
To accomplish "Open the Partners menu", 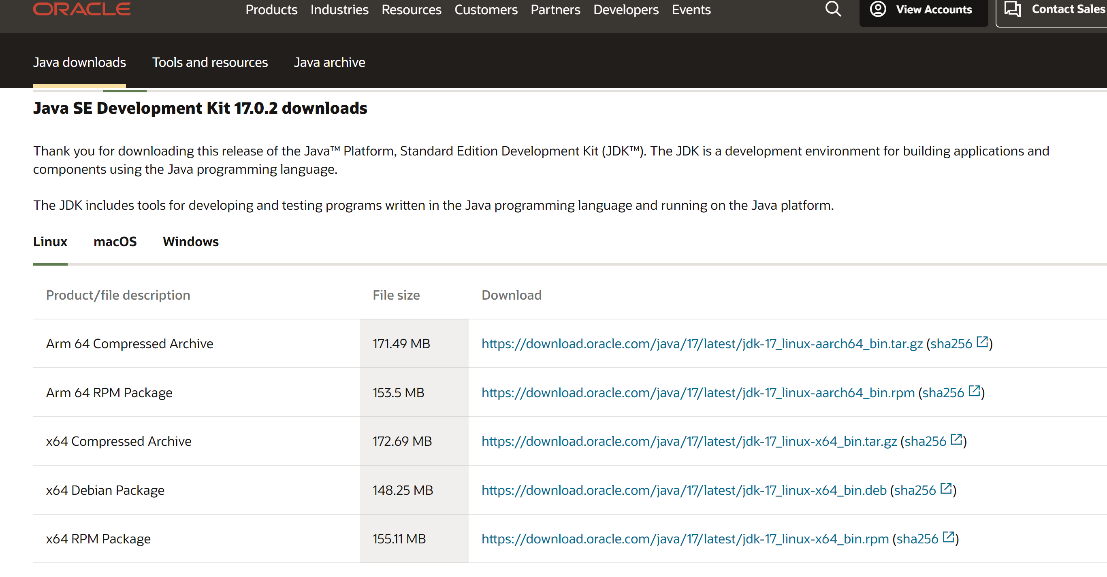I will point(556,10).
